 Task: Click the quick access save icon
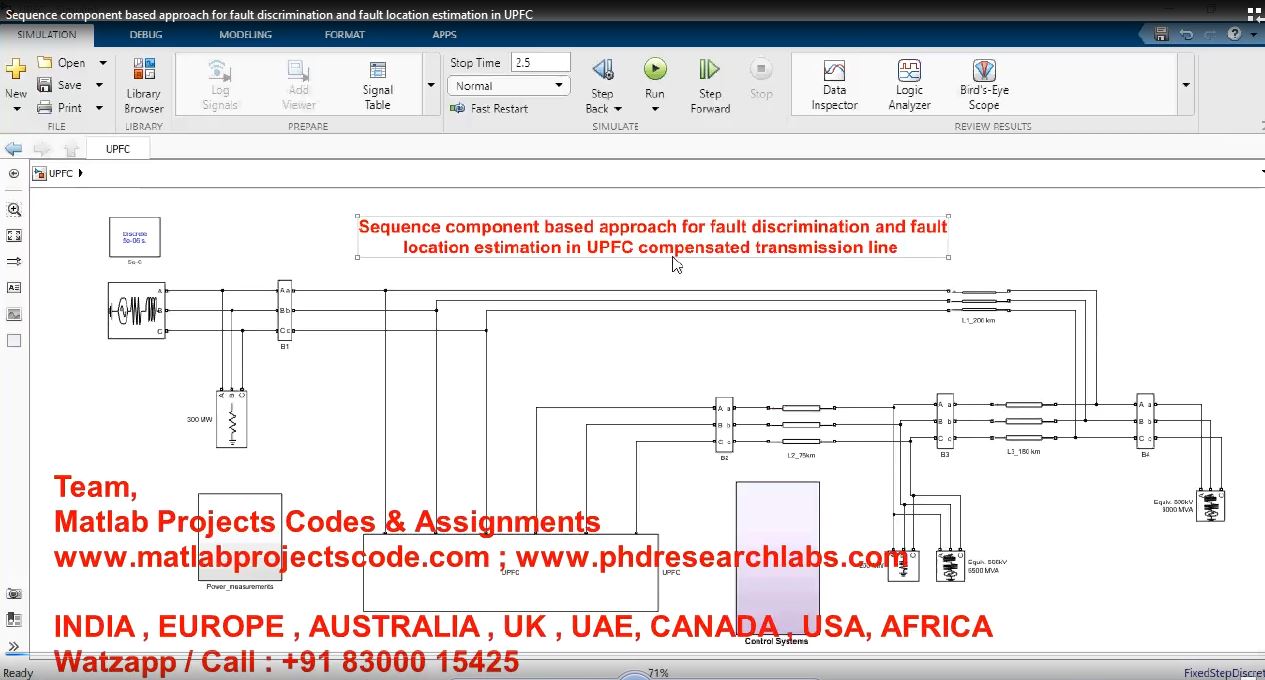[1161, 34]
